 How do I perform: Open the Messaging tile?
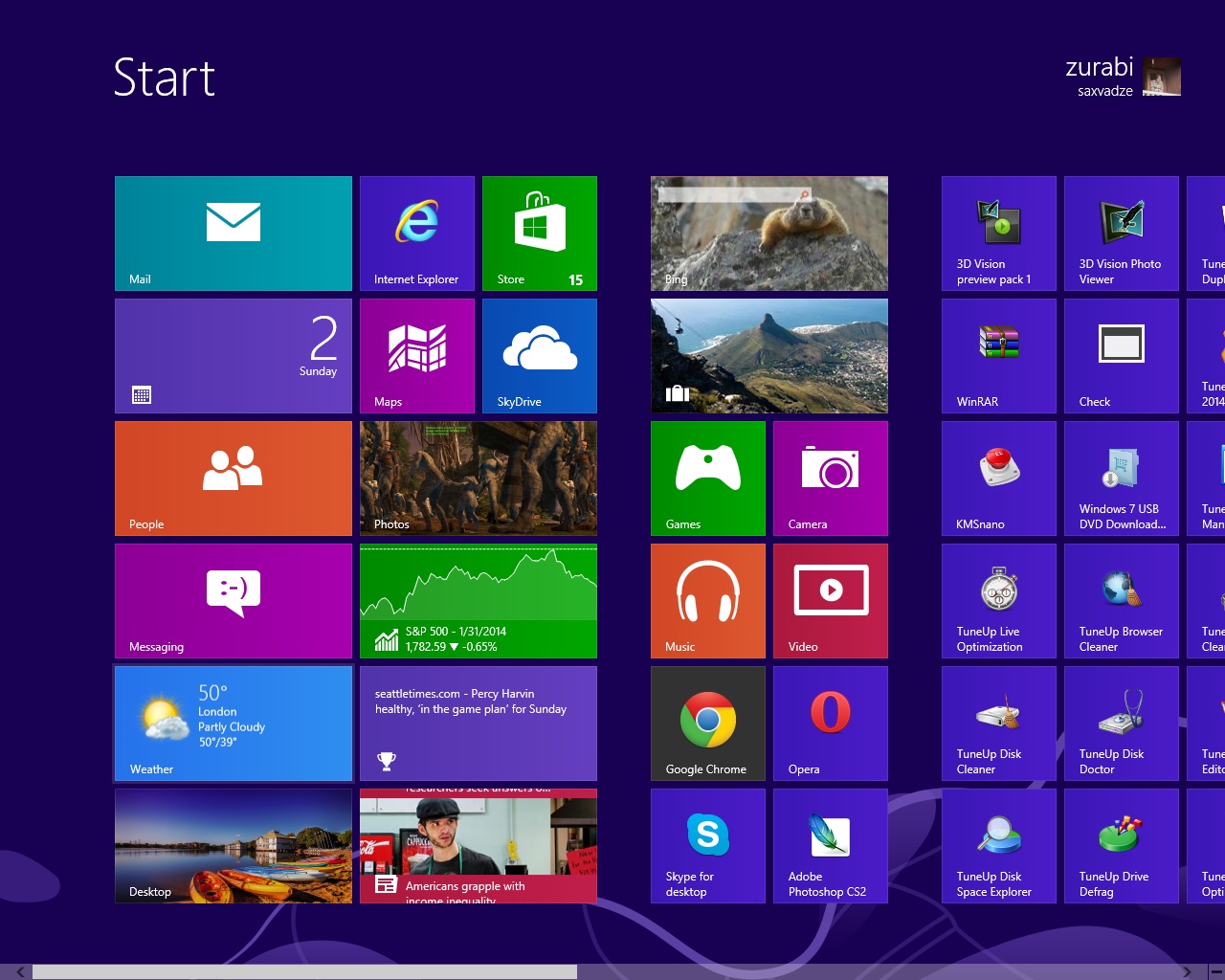click(x=234, y=601)
